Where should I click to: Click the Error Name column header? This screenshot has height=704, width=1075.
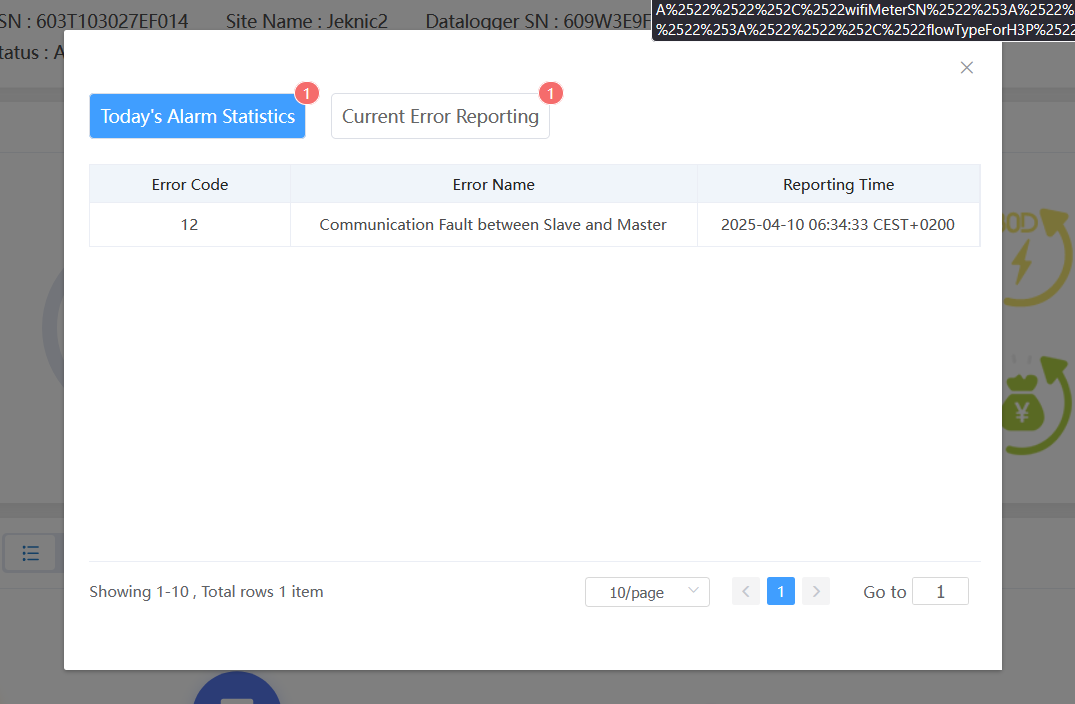coord(493,184)
